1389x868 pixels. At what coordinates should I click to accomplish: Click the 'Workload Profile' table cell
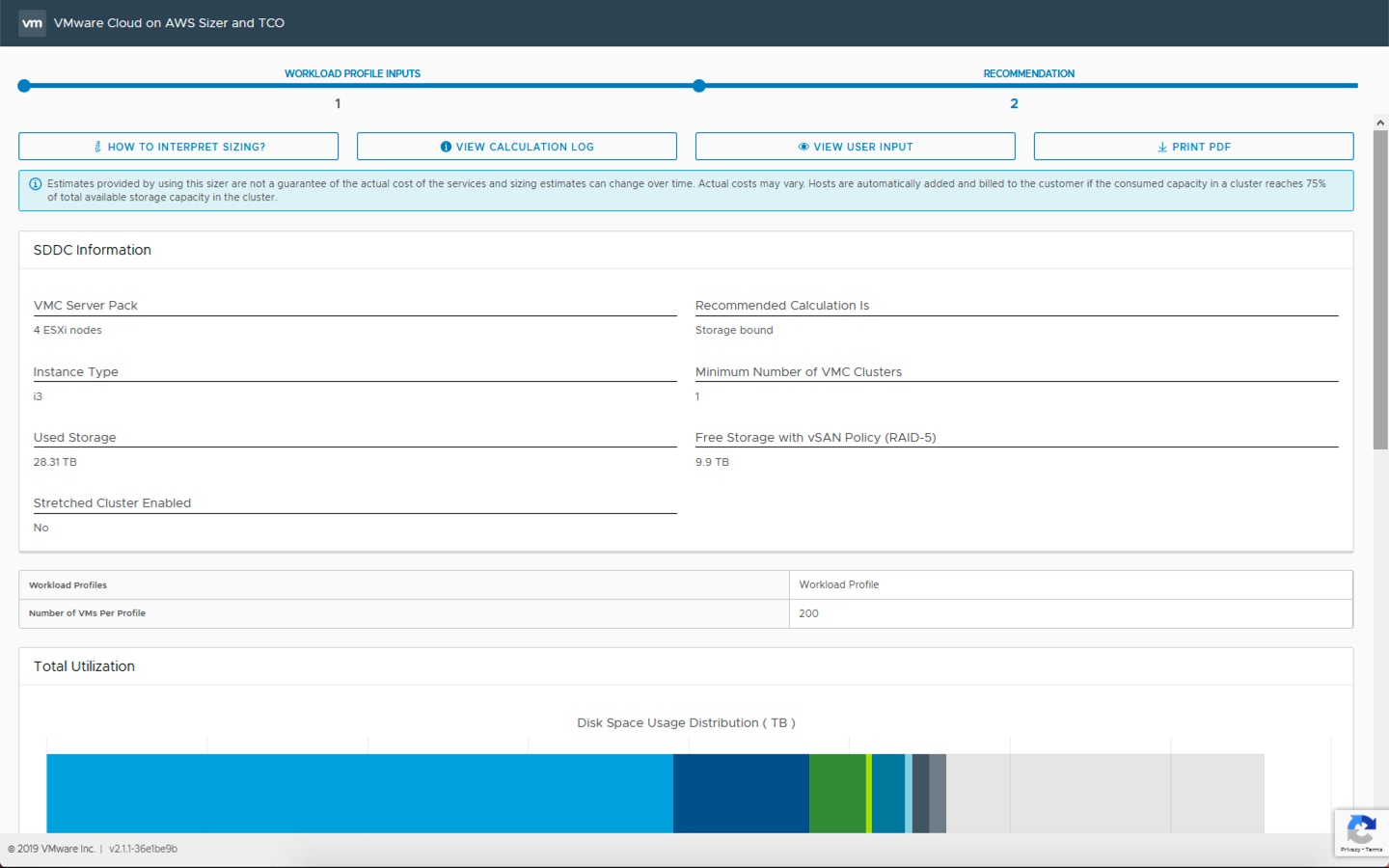tap(1071, 584)
